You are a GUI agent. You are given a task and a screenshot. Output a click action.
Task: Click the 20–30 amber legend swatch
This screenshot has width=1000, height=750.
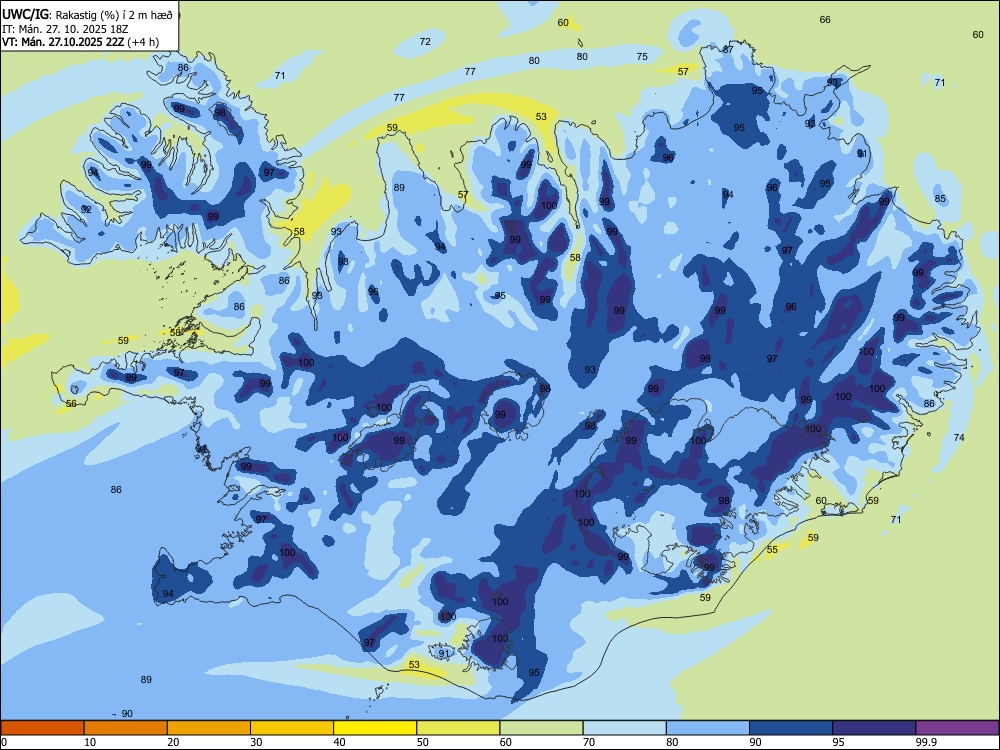tap(209, 728)
